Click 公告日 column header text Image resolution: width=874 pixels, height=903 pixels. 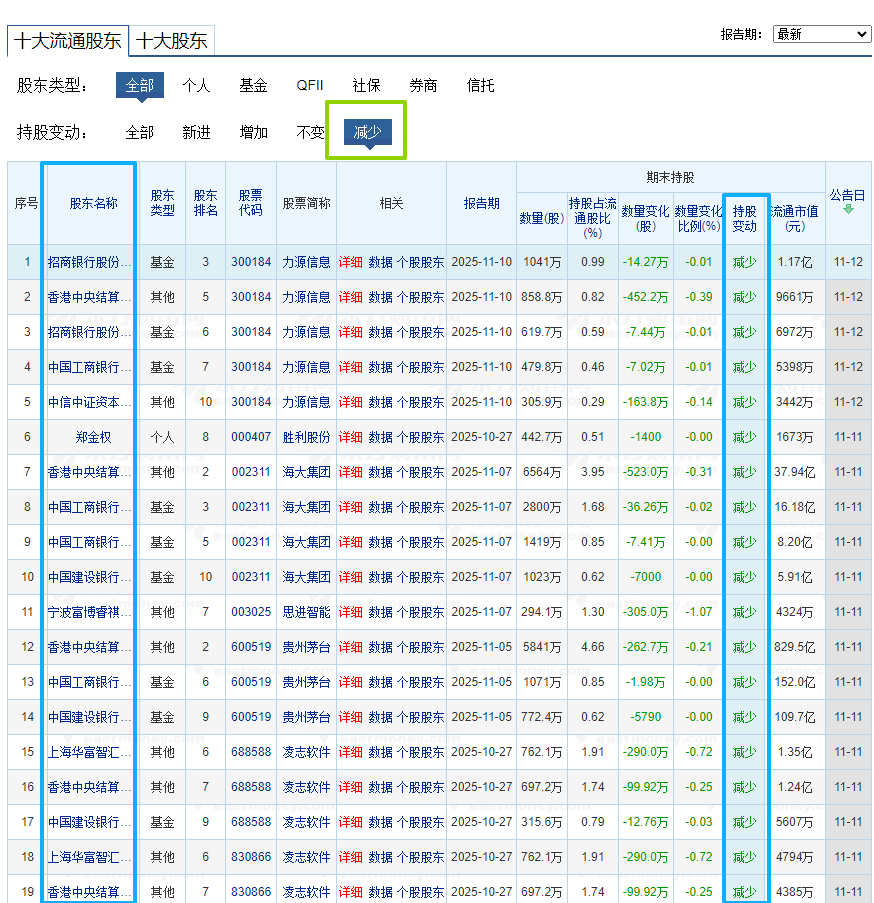[848, 195]
